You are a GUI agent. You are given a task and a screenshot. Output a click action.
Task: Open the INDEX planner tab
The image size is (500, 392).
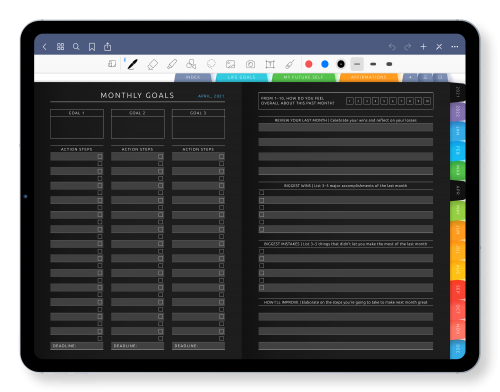[x=193, y=77]
